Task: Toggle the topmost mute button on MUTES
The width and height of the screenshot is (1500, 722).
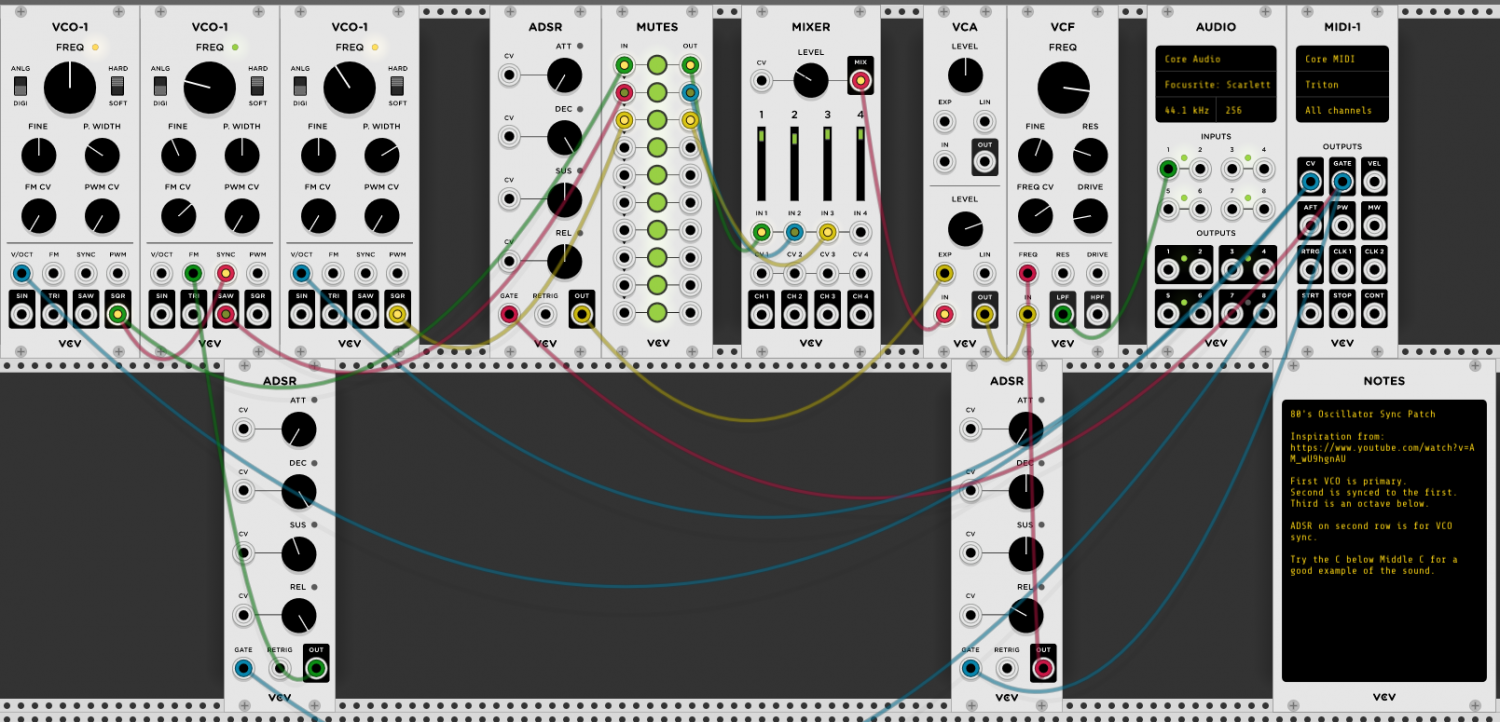Action: coord(657,66)
